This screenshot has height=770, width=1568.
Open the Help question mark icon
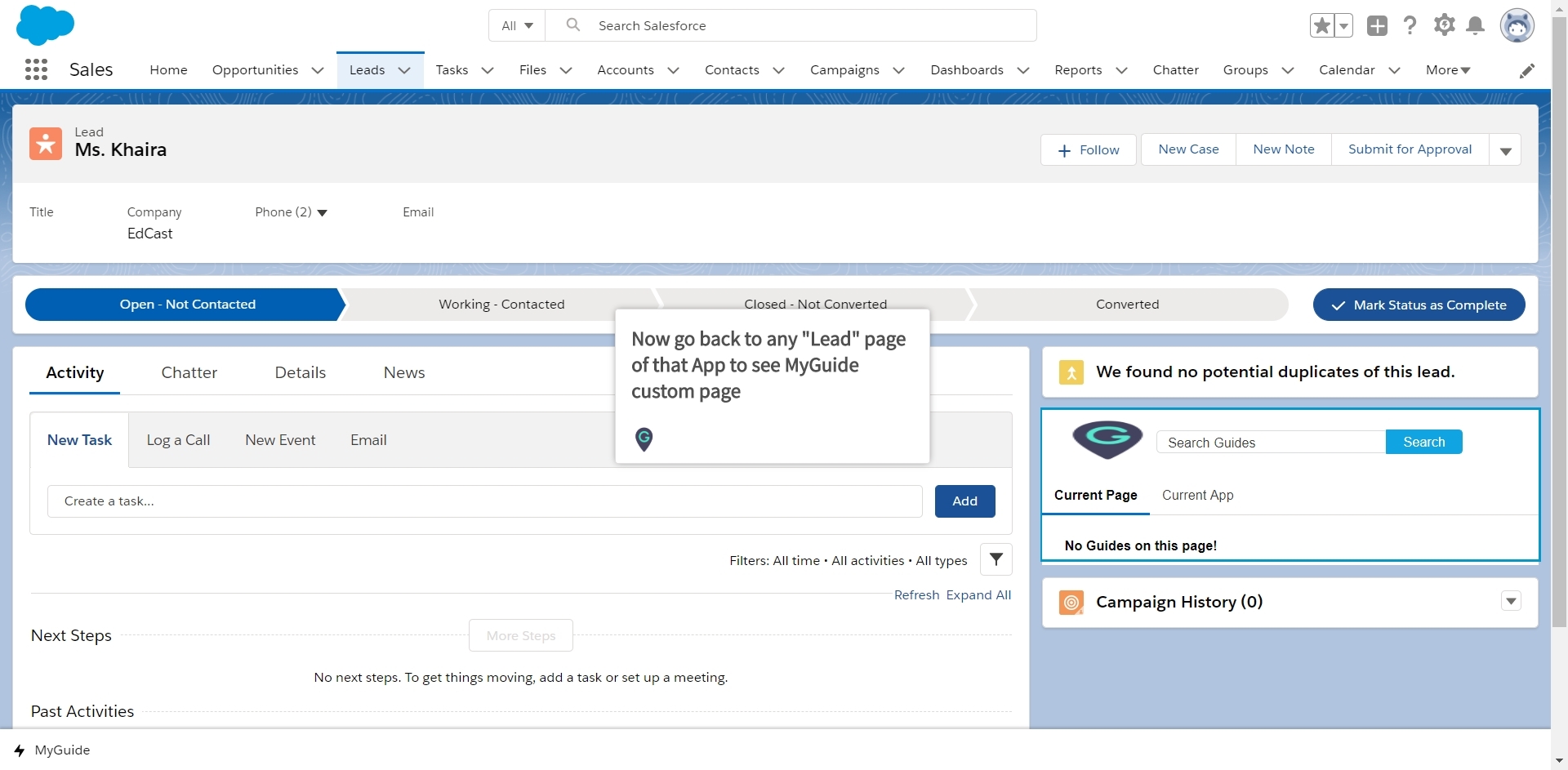[x=1410, y=25]
